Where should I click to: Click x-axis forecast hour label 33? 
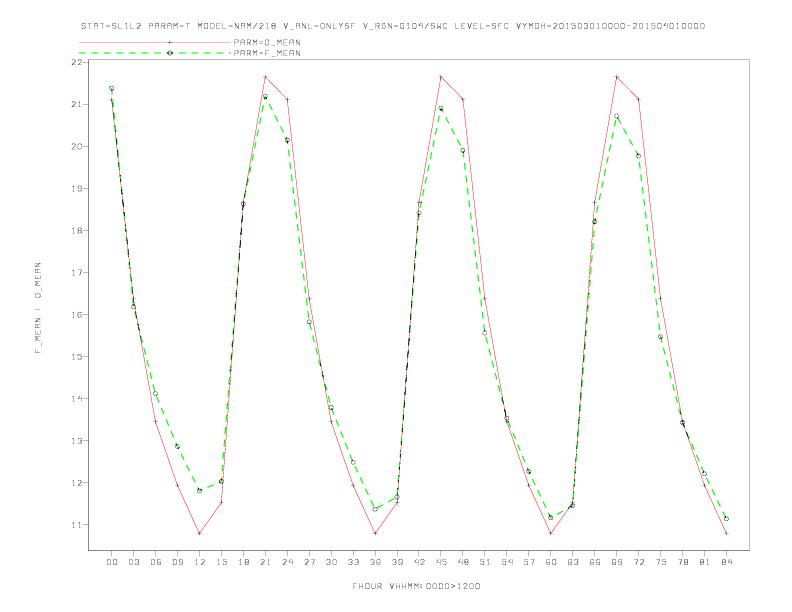tap(353, 562)
